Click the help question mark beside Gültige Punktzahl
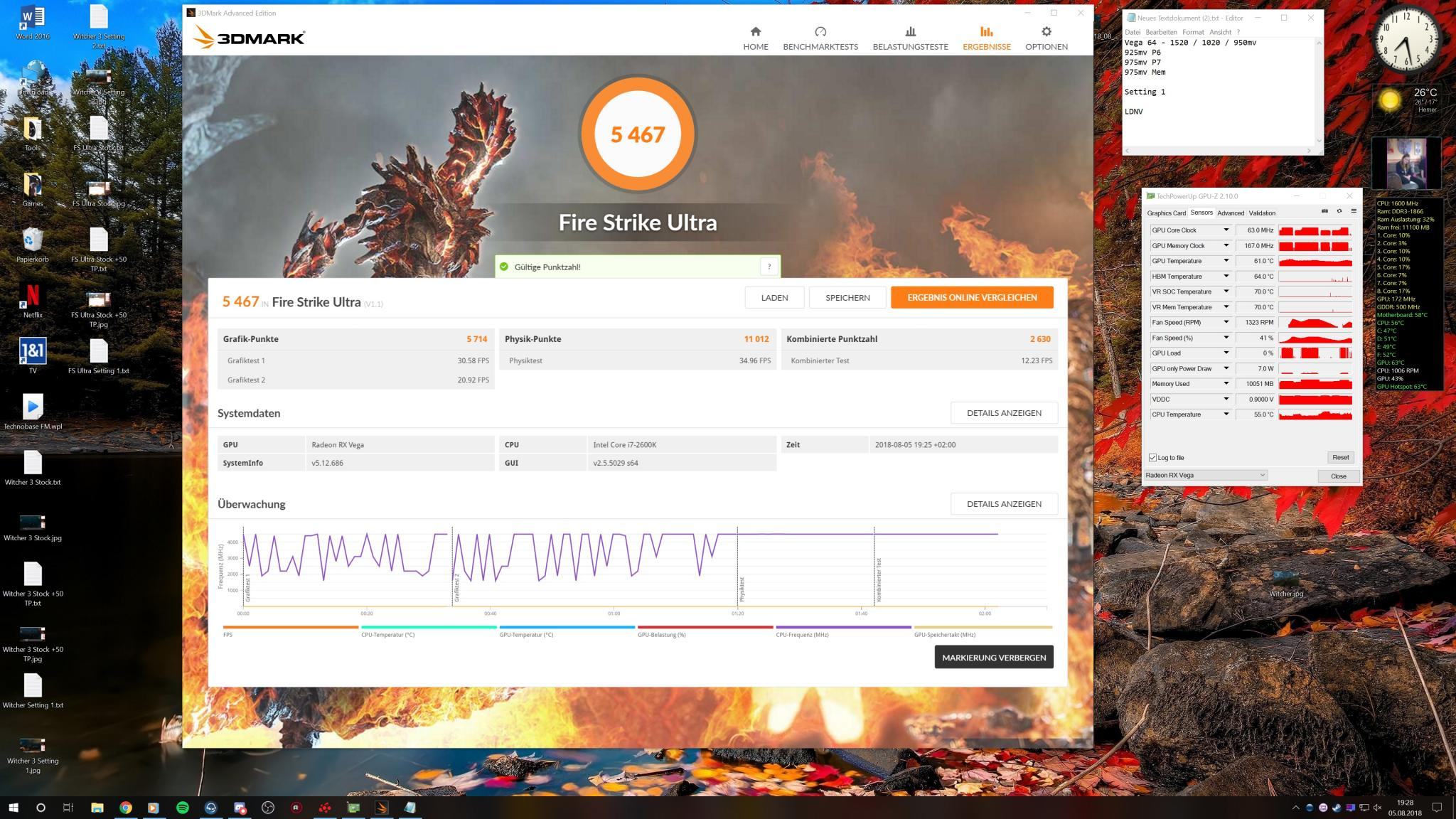The width and height of the screenshot is (1456, 819). [x=769, y=267]
